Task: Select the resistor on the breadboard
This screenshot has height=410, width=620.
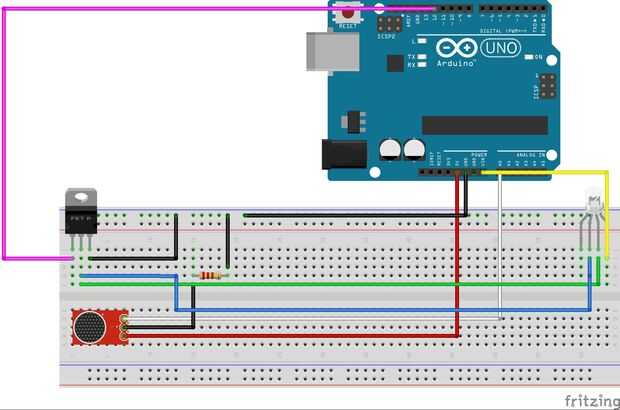Action: [211, 276]
